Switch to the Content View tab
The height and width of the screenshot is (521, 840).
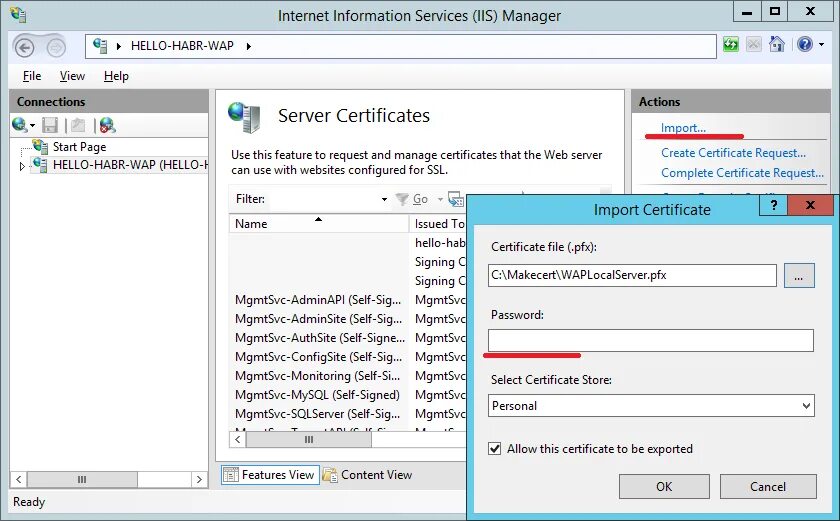367,475
